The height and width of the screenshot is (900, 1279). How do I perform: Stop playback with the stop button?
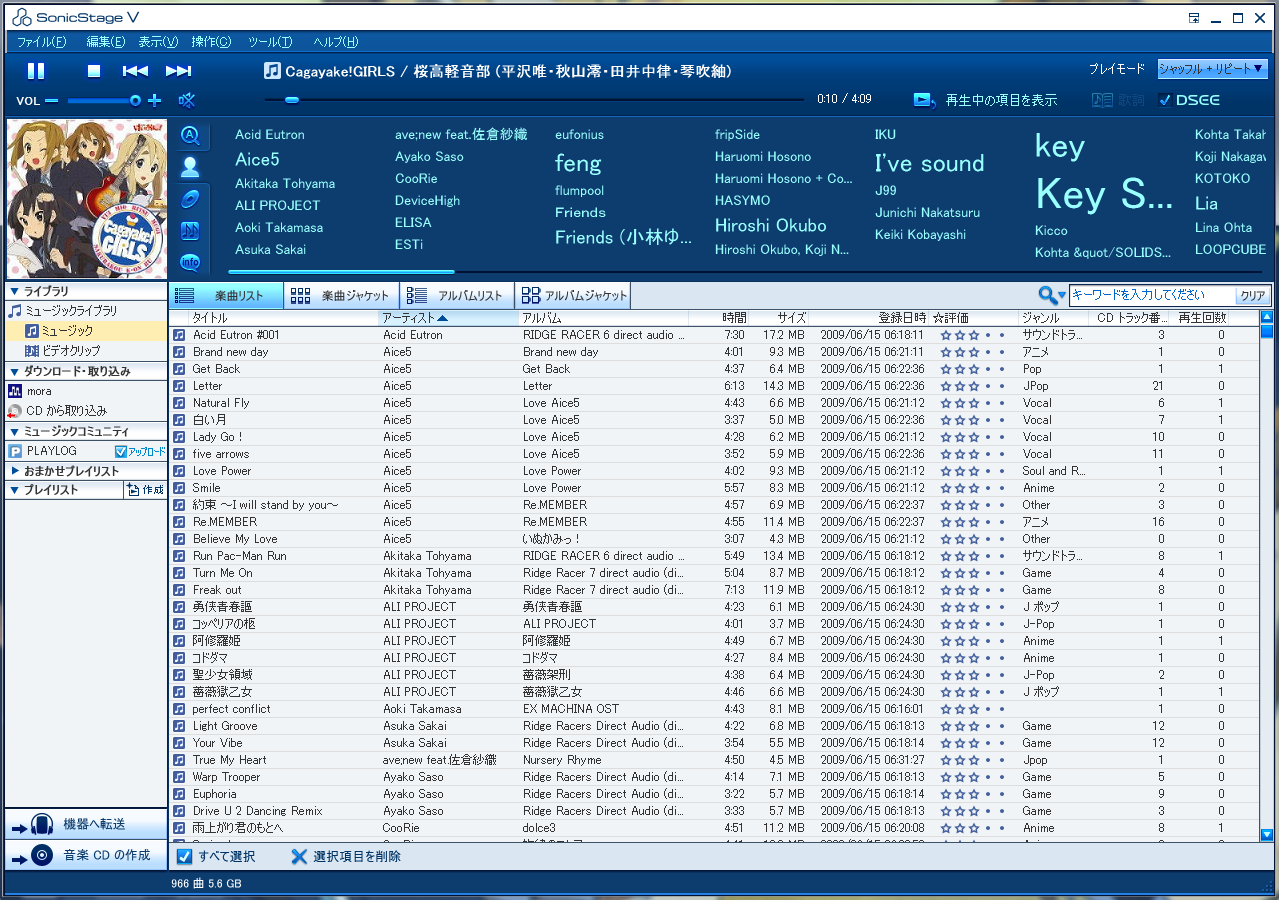point(94,71)
